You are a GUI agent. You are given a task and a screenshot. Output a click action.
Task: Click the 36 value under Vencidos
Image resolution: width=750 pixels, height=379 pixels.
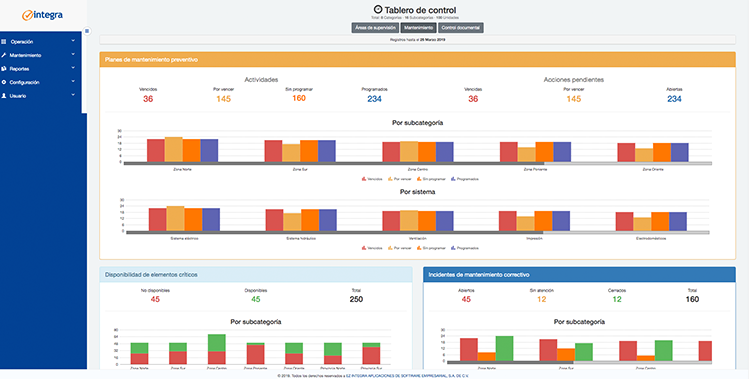tap(148, 99)
